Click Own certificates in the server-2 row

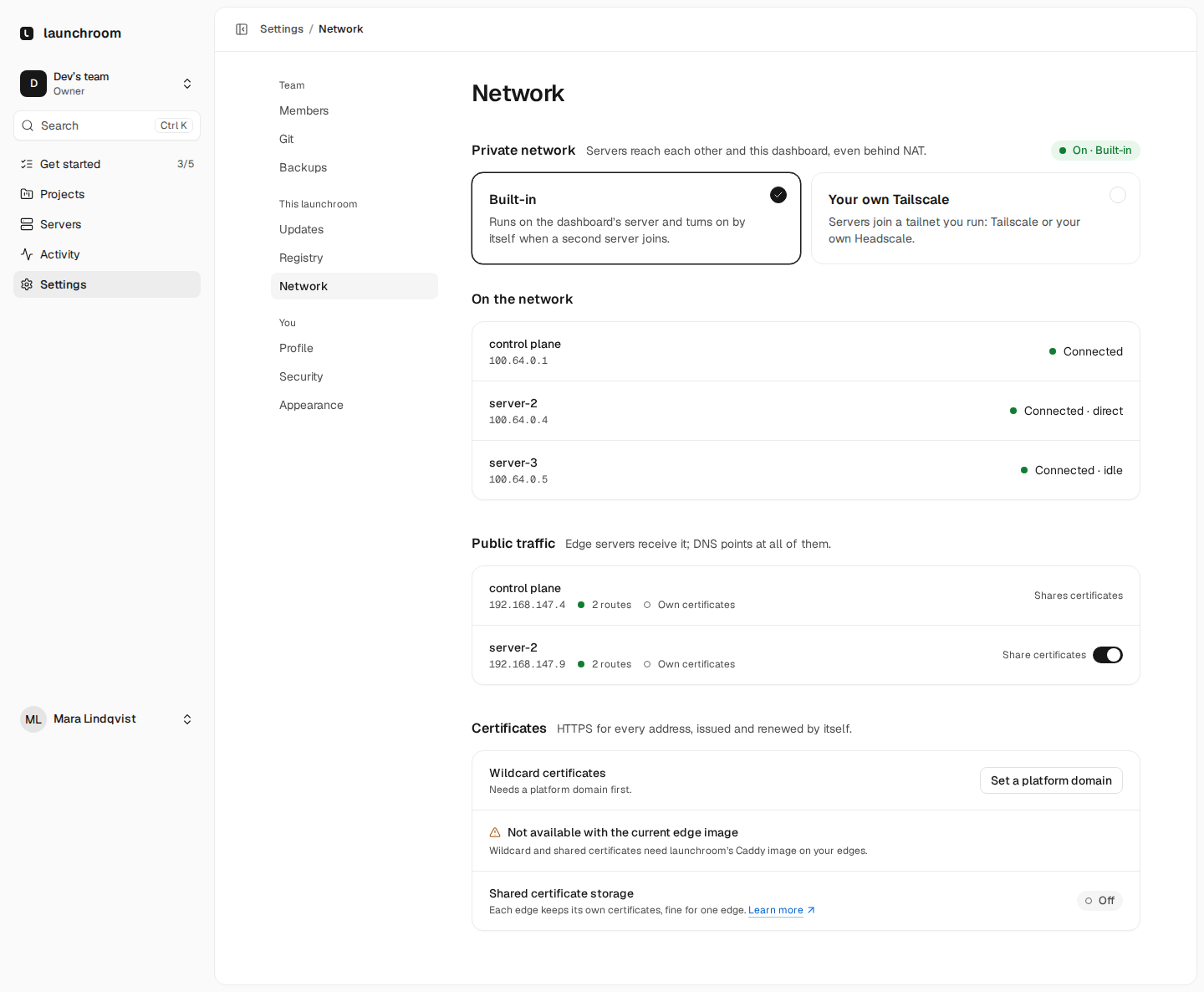coord(696,664)
